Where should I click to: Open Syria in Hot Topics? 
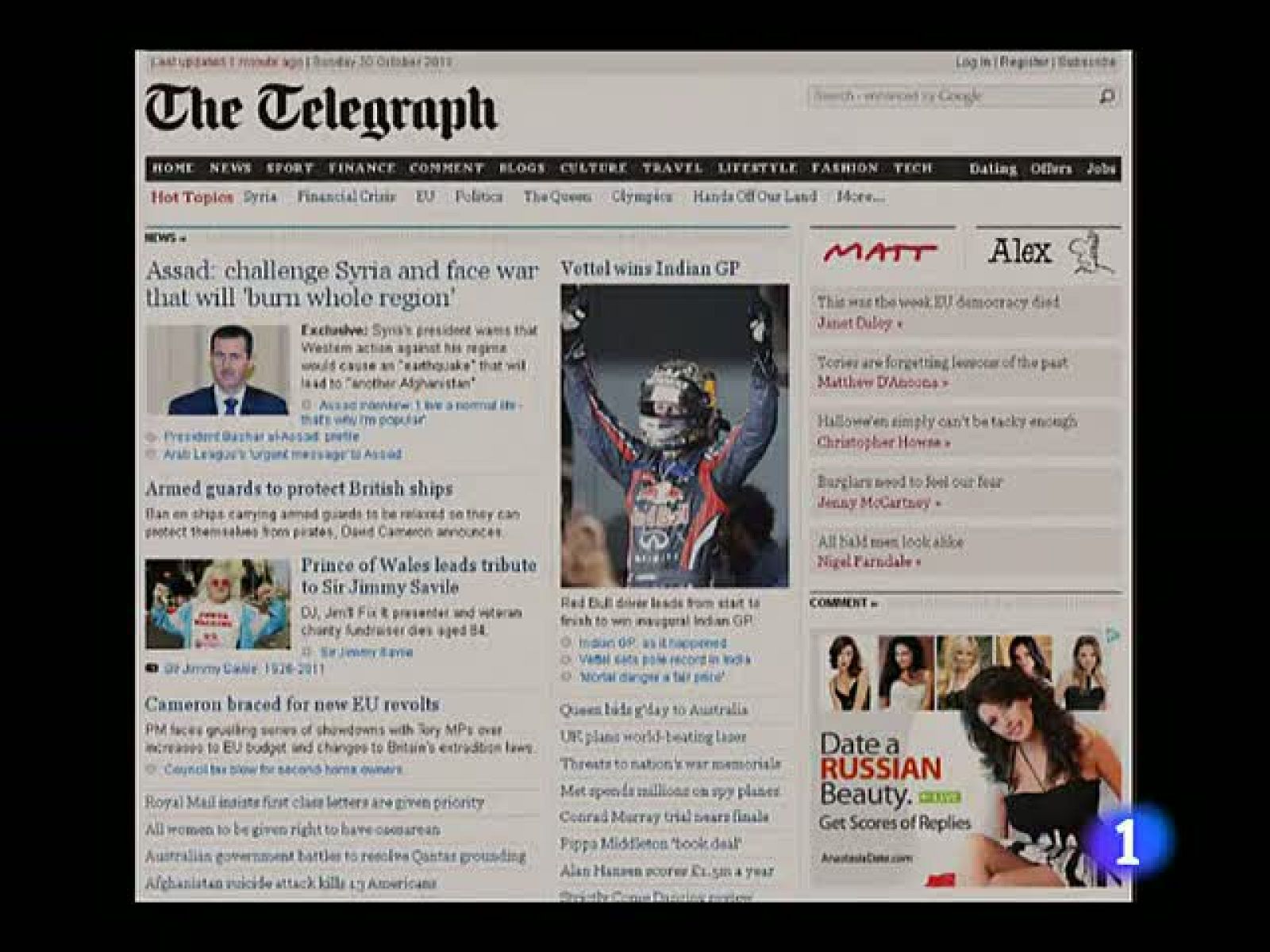click(260, 197)
